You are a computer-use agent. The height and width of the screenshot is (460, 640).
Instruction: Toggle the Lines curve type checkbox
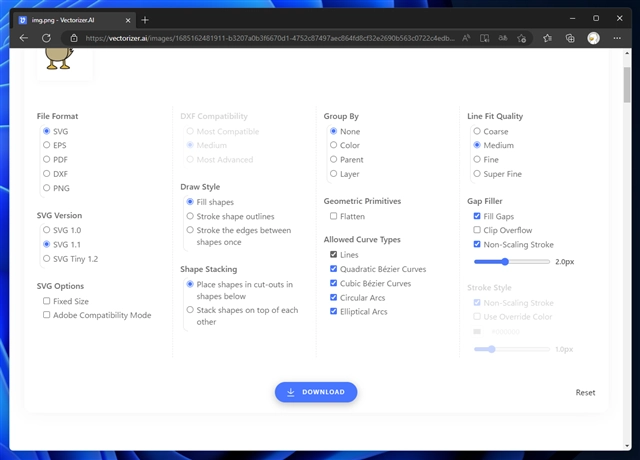click(333, 254)
